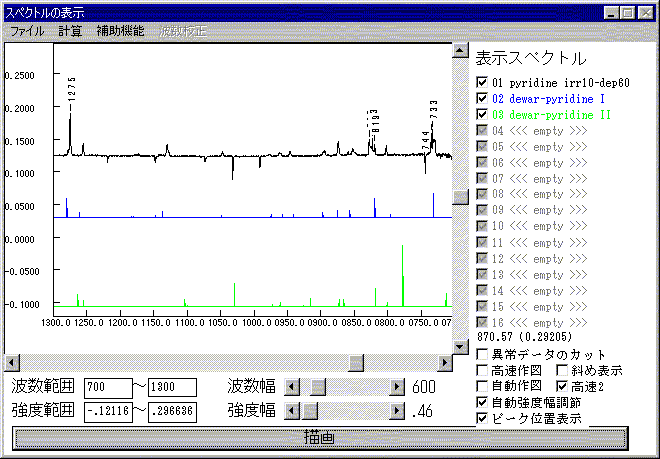Screen dimensions: 660x459
Task: Open the 計算 menu
Action: (x=70, y=31)
